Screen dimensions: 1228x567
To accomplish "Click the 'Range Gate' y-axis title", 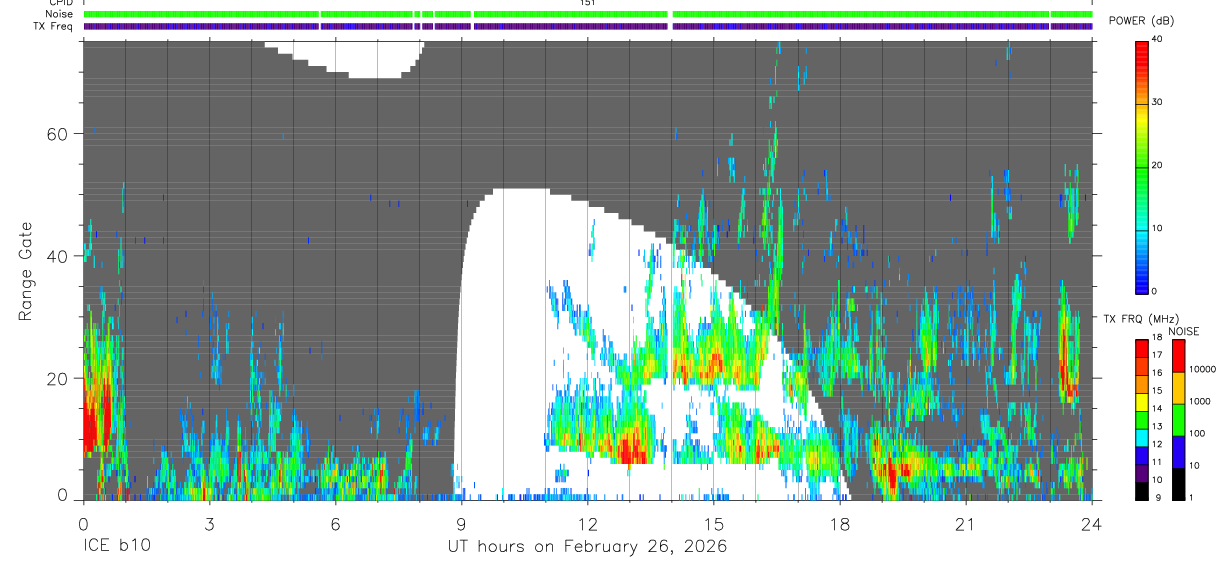I will (25, 271).
